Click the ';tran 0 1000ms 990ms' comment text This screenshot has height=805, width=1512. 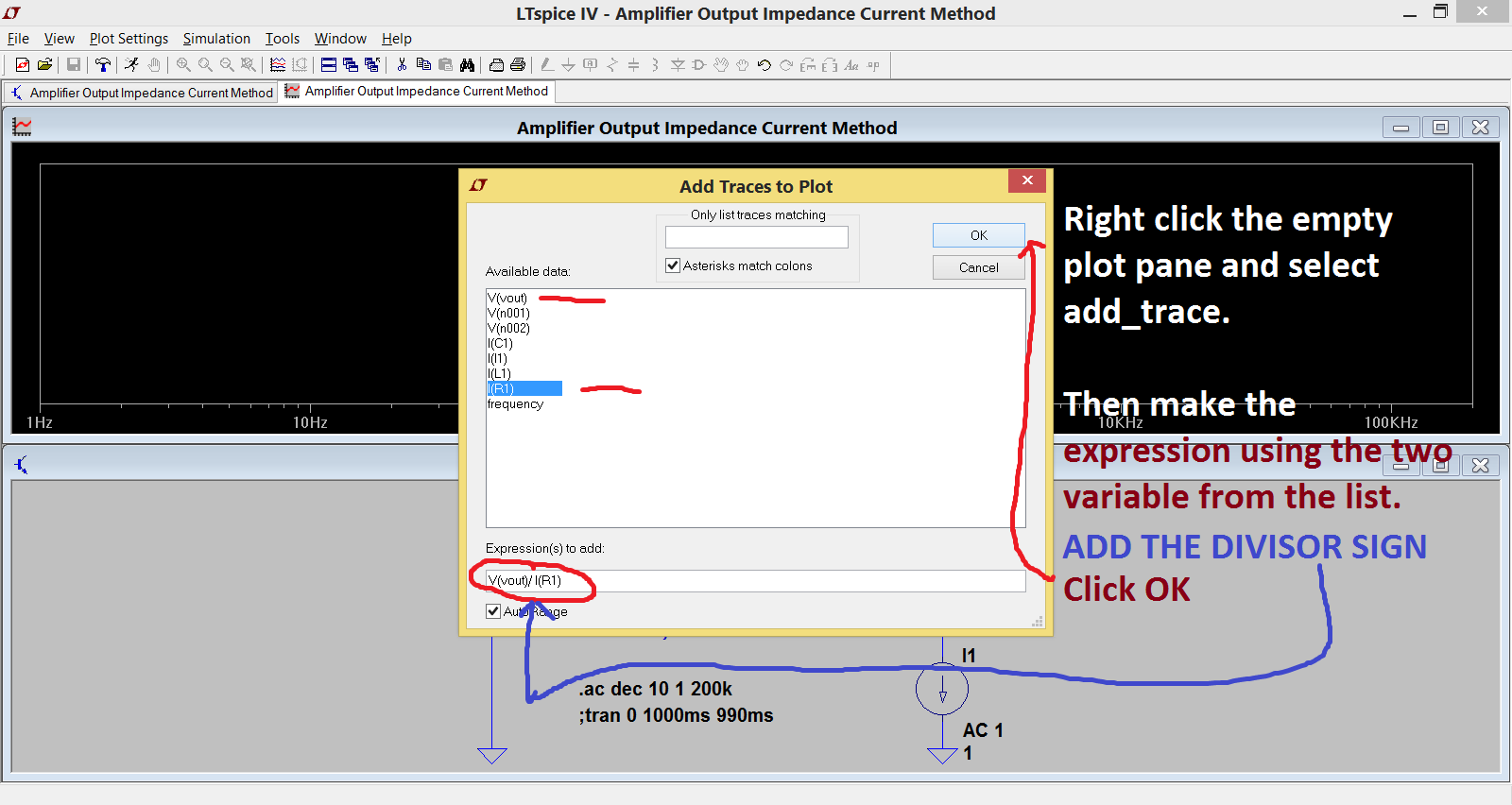click(x=677, y=715)
